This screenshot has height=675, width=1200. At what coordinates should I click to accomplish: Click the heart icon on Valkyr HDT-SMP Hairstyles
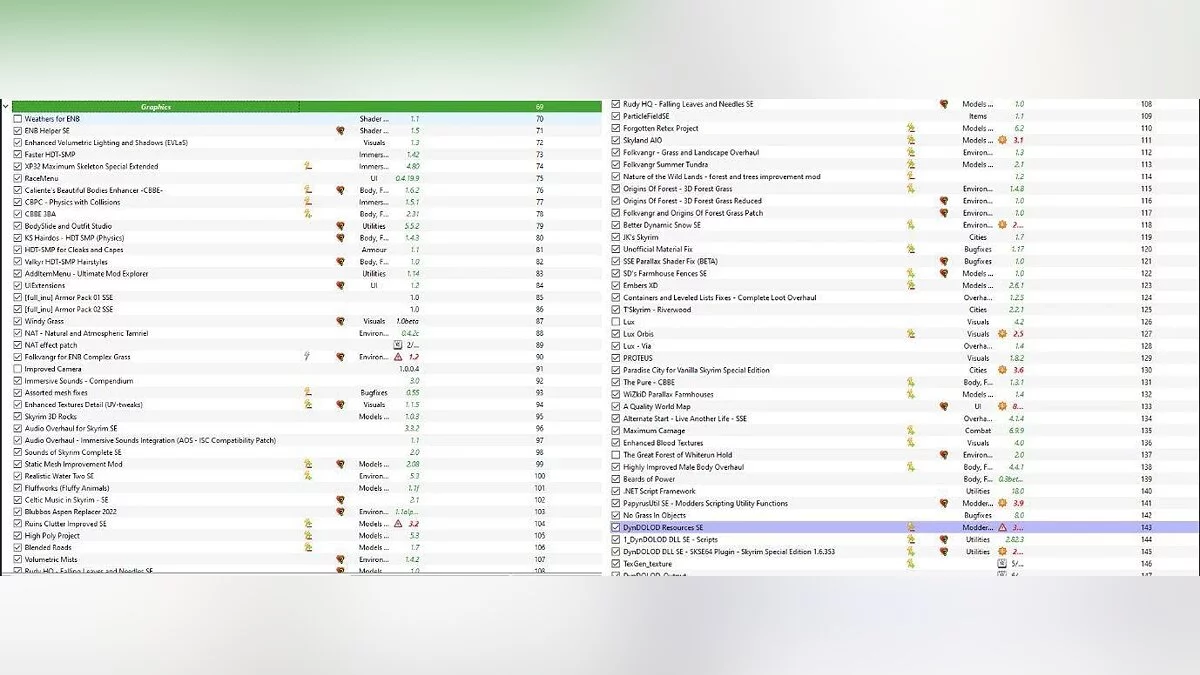pos(340,262)
